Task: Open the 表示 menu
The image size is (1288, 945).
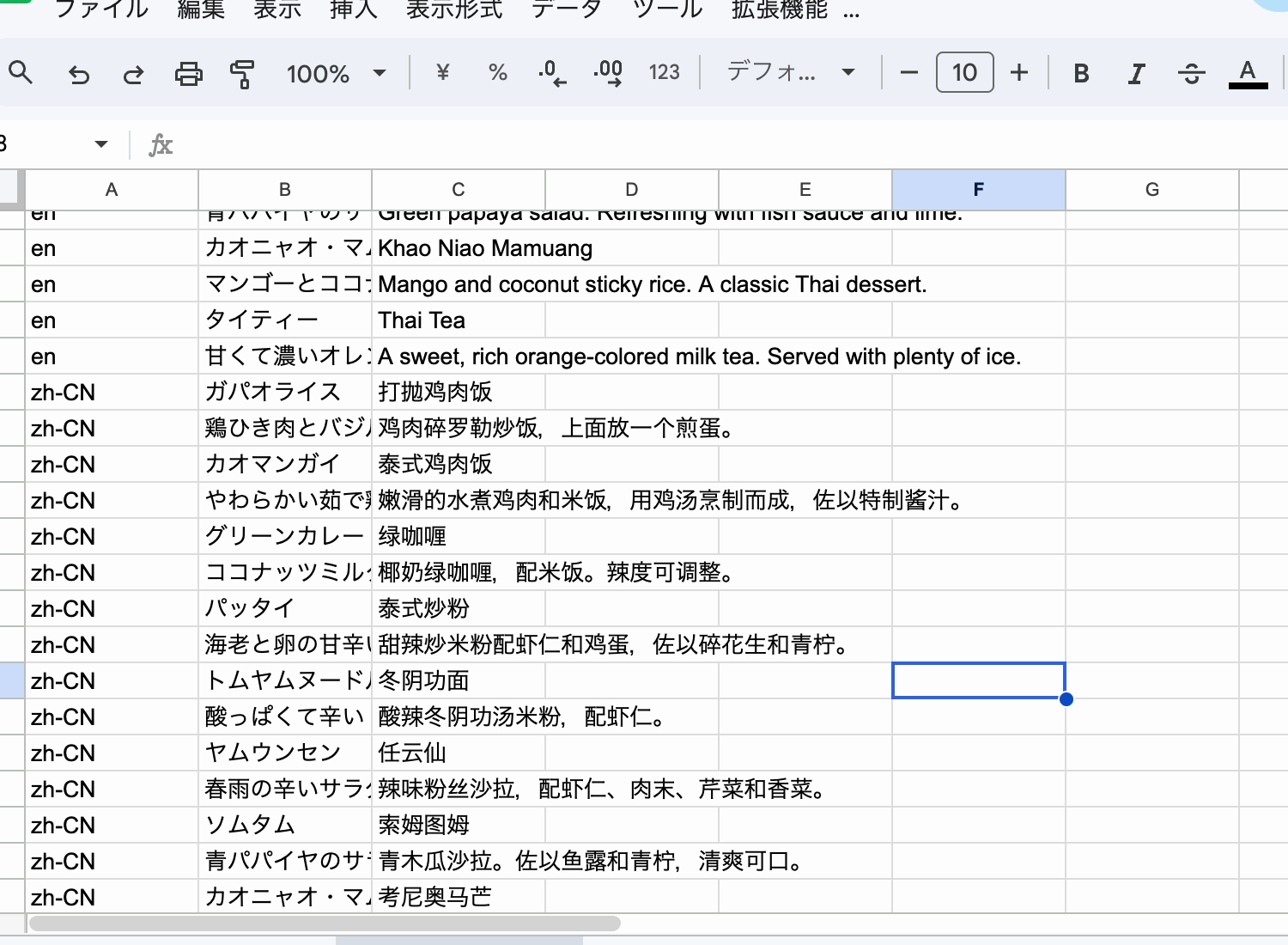Action: tap(277, 9)
